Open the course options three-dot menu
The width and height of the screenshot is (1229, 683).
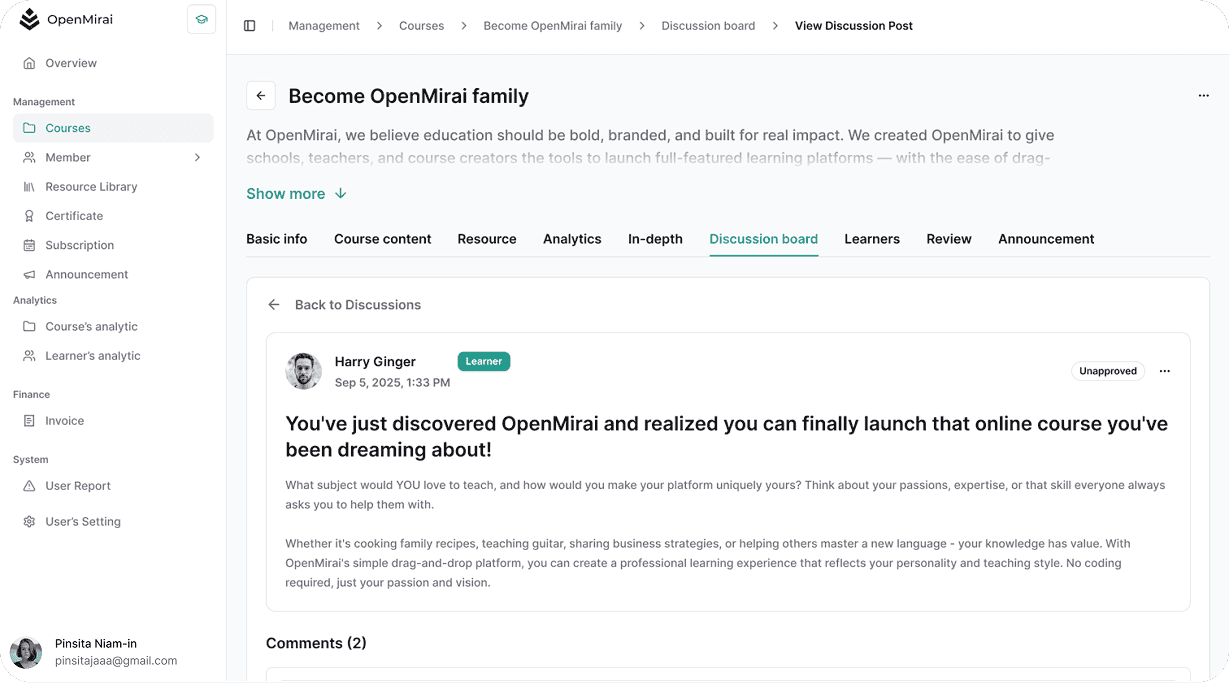click(x=1203, y=96)
